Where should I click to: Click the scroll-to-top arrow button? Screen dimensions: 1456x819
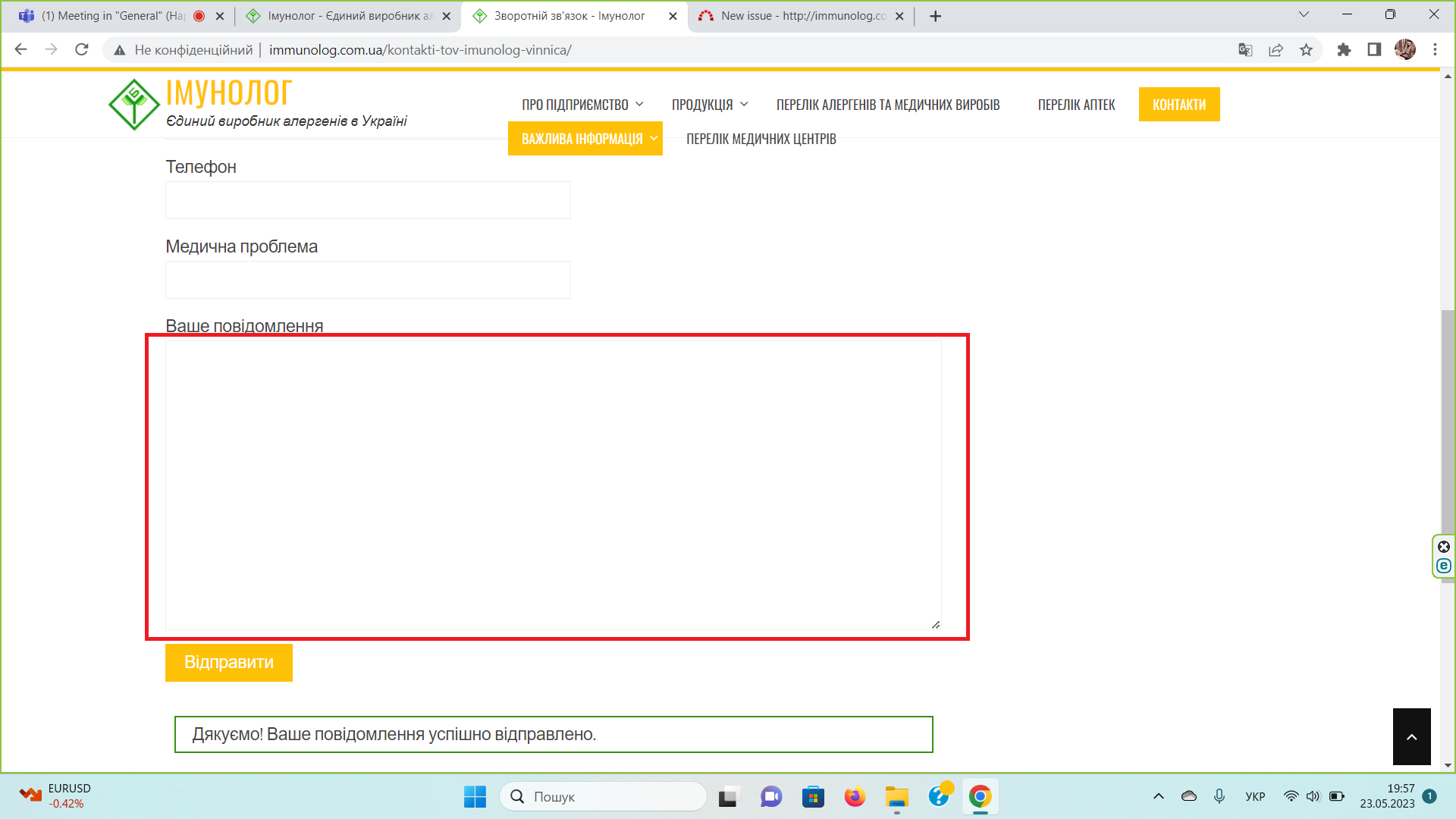coord(1411,737)
